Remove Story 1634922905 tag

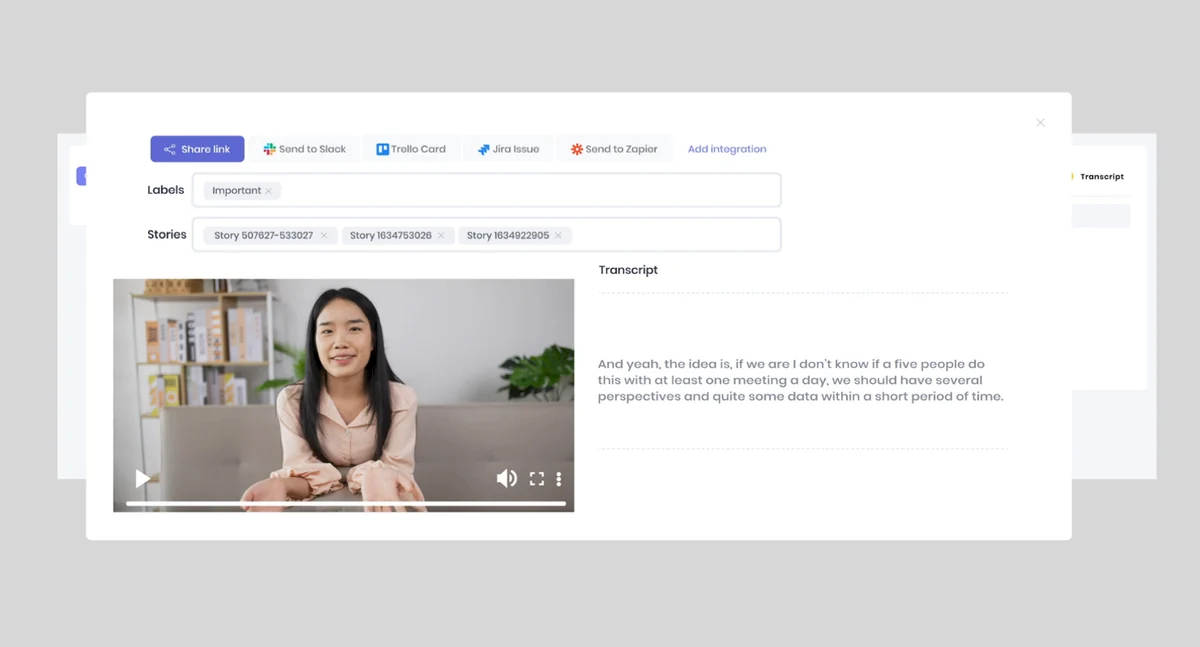[558, 236]
